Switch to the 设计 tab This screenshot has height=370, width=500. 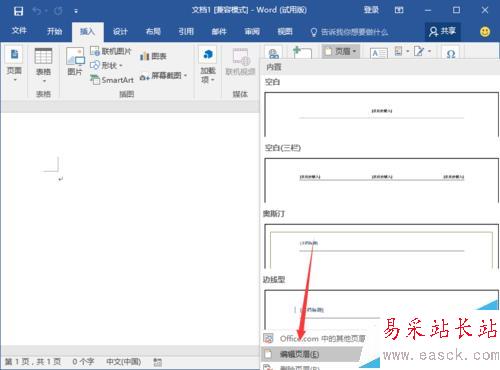120,32
